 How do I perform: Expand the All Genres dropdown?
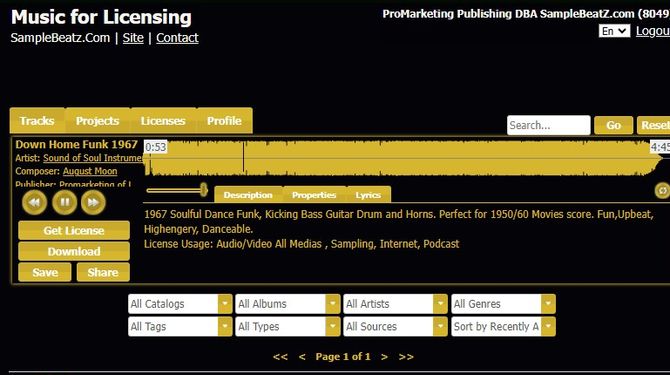pos(503,304)
